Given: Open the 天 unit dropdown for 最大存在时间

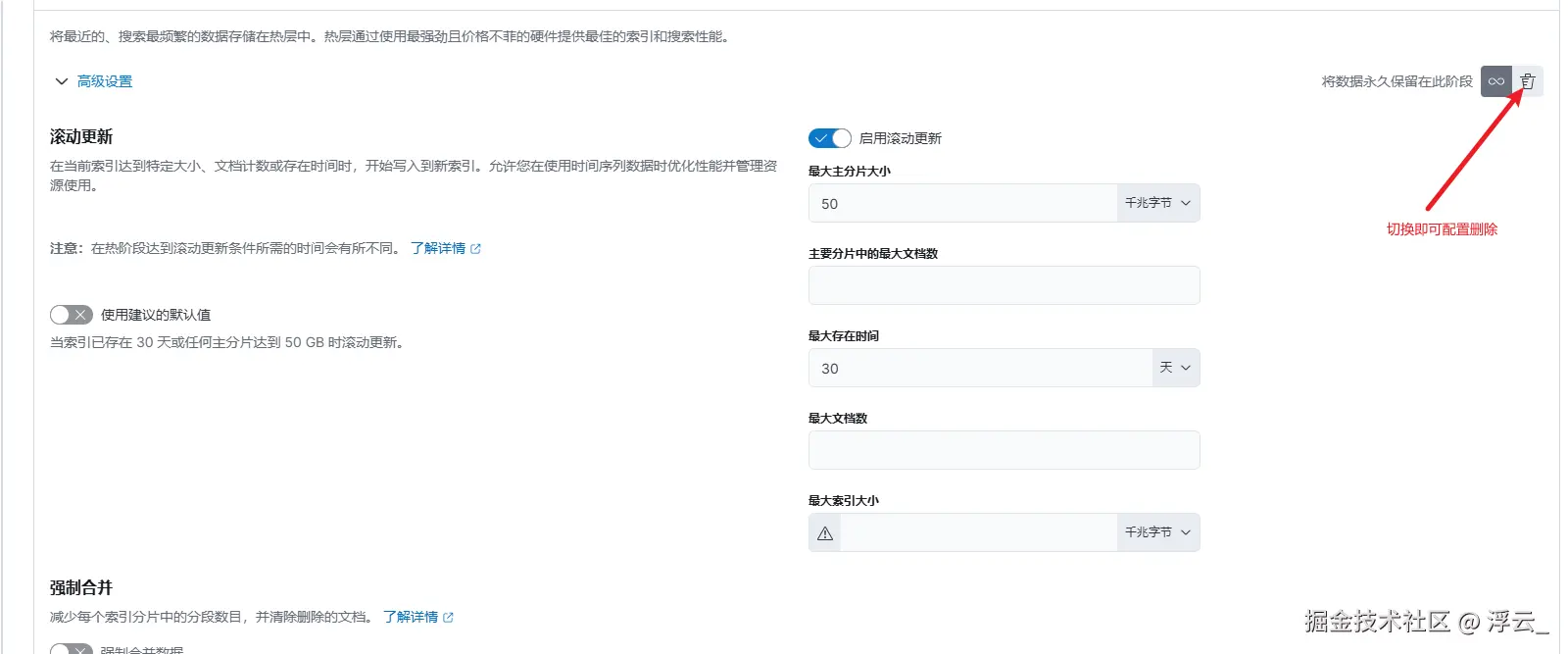Looking at the screenshot, I should point(1175,368).
